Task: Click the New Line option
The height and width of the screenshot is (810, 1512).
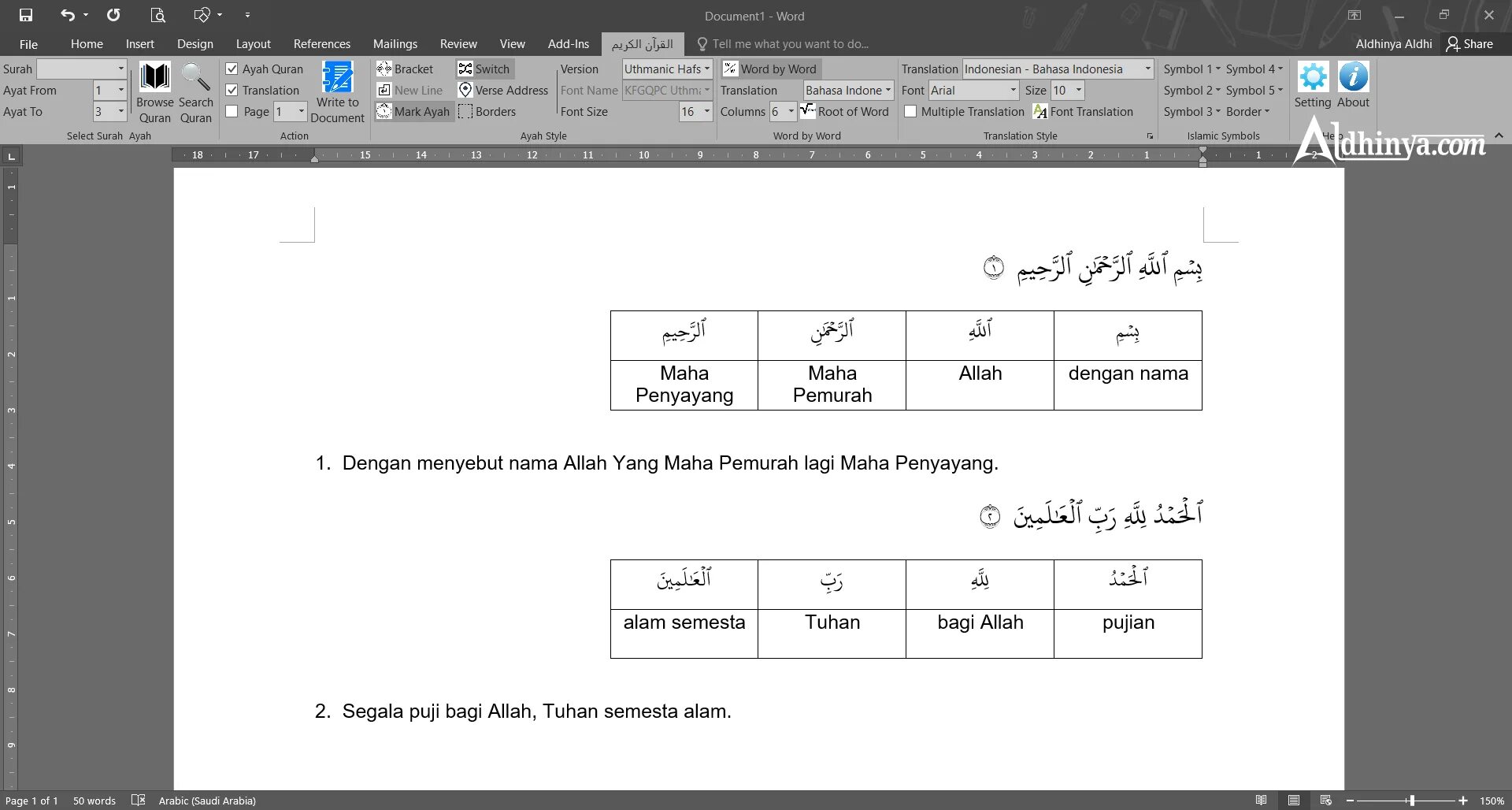Action: (410, 91)
